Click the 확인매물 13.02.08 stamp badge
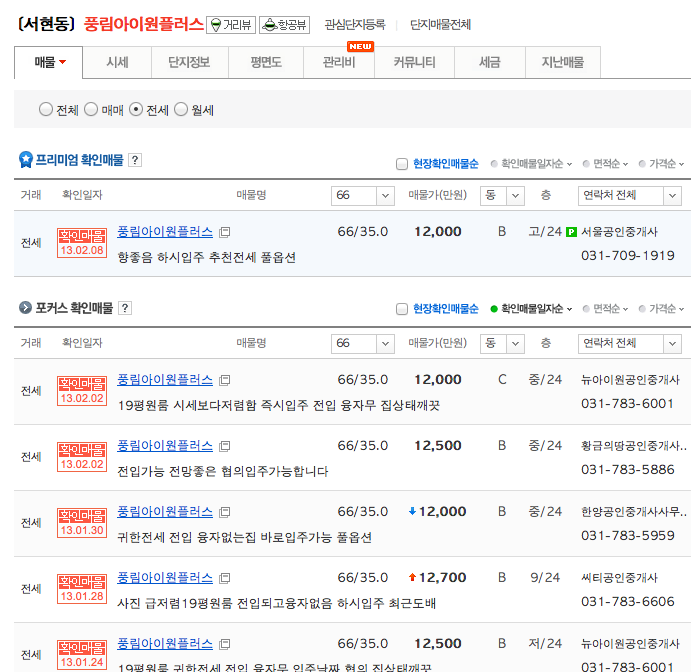691x672 pixels. click(82, 243)
